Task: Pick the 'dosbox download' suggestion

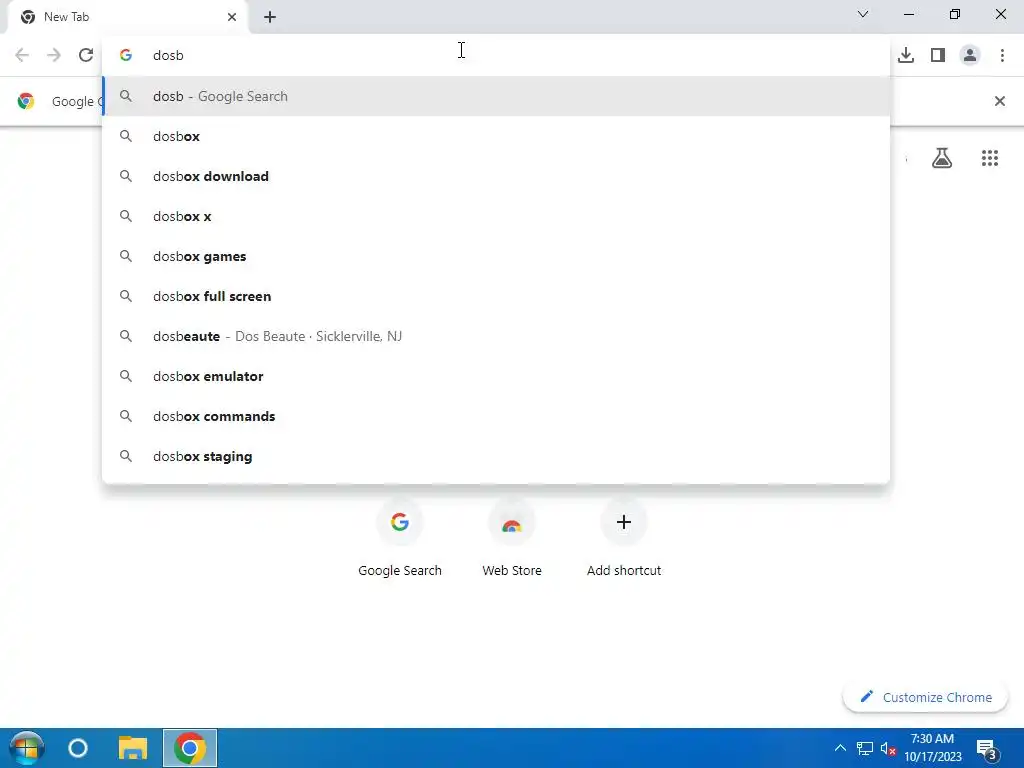Action: 496,176
